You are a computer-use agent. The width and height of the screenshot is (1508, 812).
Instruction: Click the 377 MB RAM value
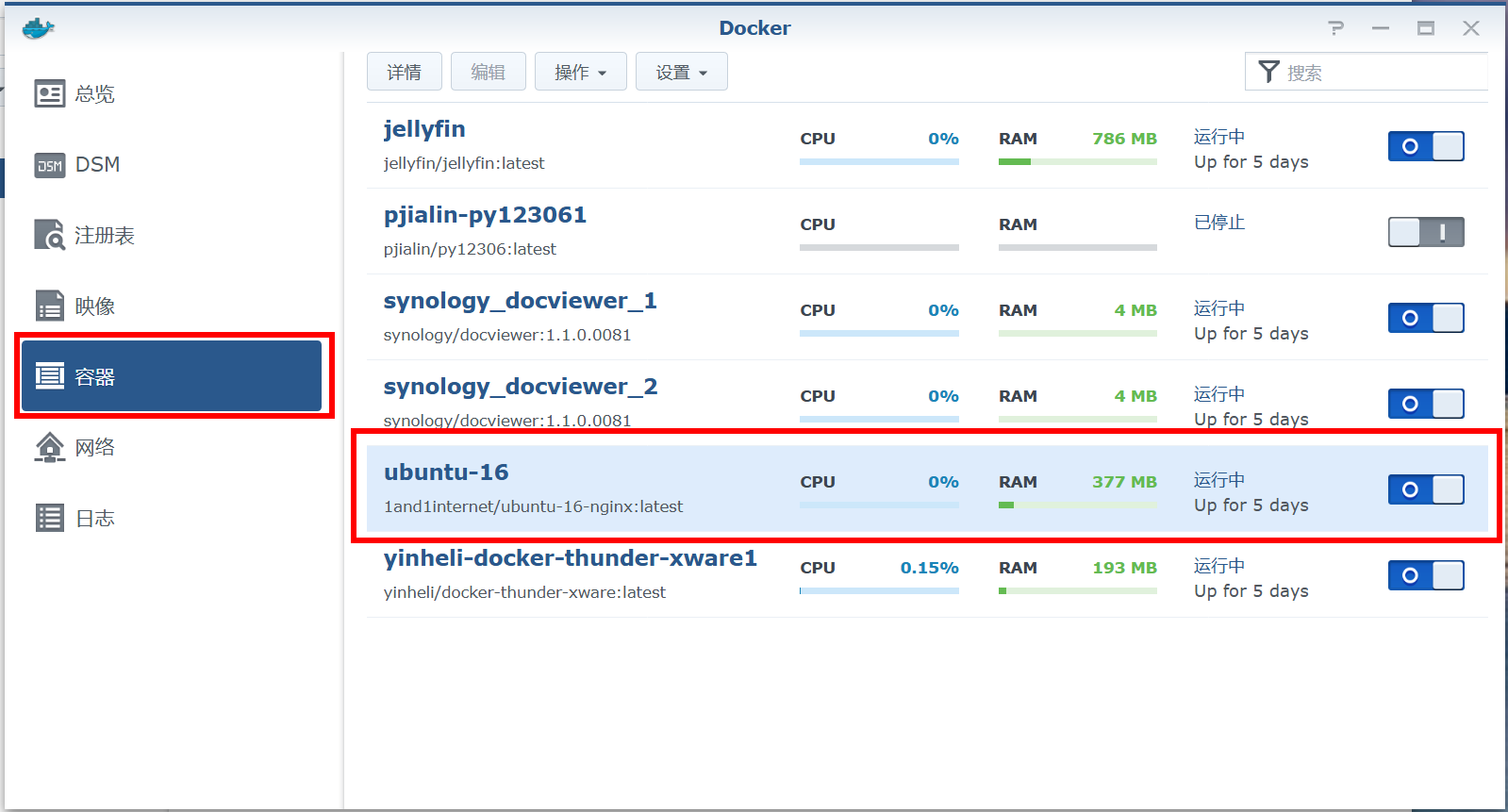1124,482
